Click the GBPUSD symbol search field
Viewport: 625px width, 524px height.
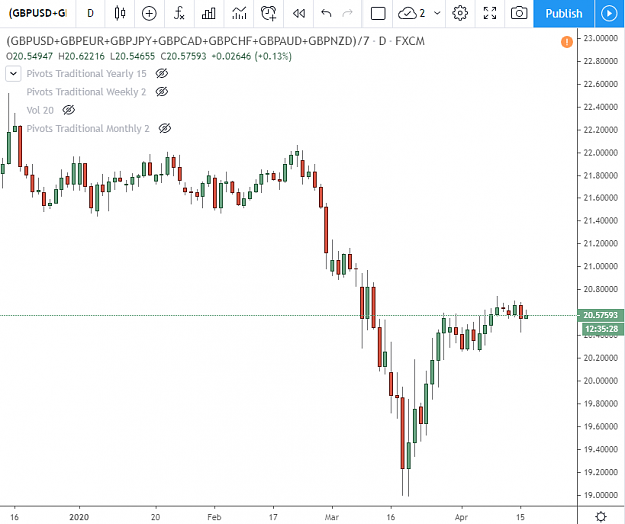(37, 14)
